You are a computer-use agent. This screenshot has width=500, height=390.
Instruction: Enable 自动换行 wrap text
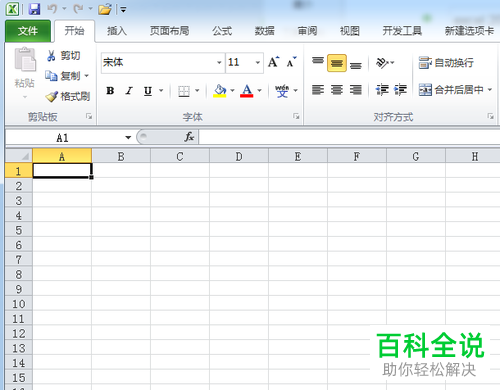pyautogui.click(x=446, y=62)
